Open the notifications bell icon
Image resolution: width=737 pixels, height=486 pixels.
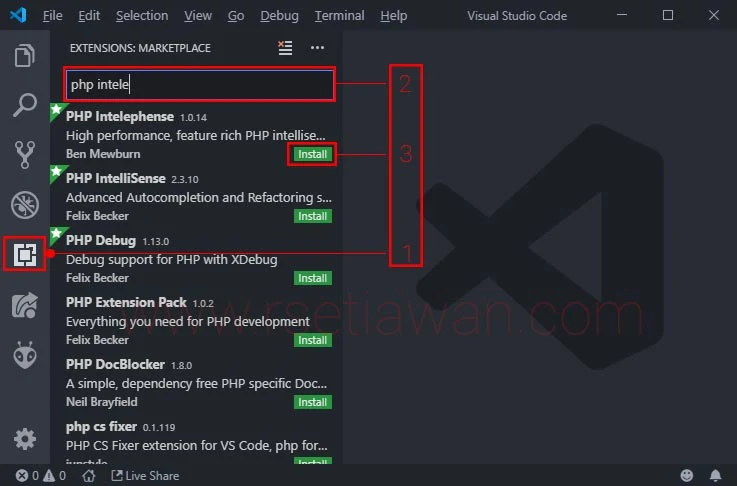pos(715,476)
